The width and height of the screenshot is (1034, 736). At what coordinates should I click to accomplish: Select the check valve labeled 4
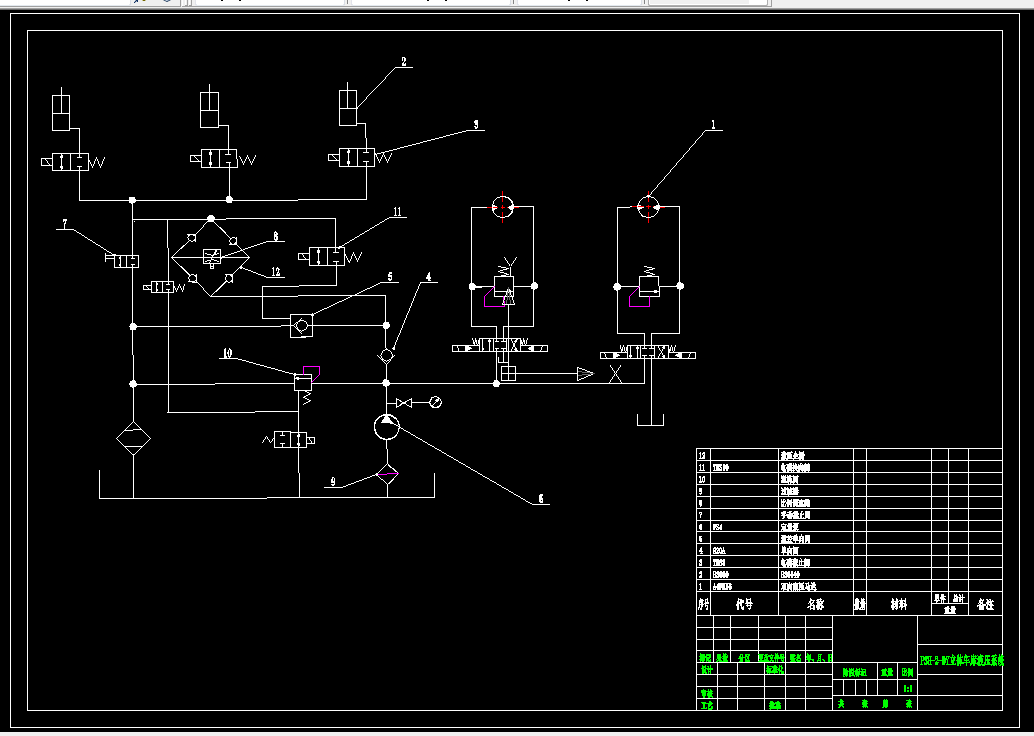coord(386,357)
